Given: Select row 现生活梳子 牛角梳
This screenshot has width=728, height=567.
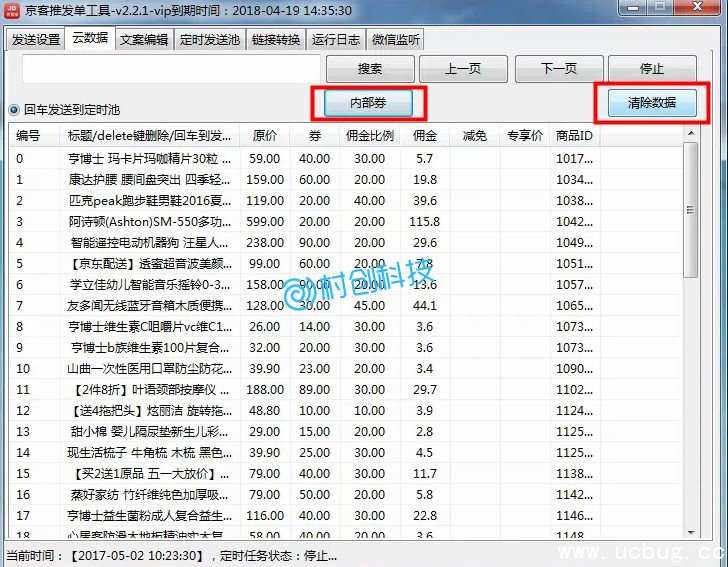Looking at the screenshot, I should tap(346, 452).
